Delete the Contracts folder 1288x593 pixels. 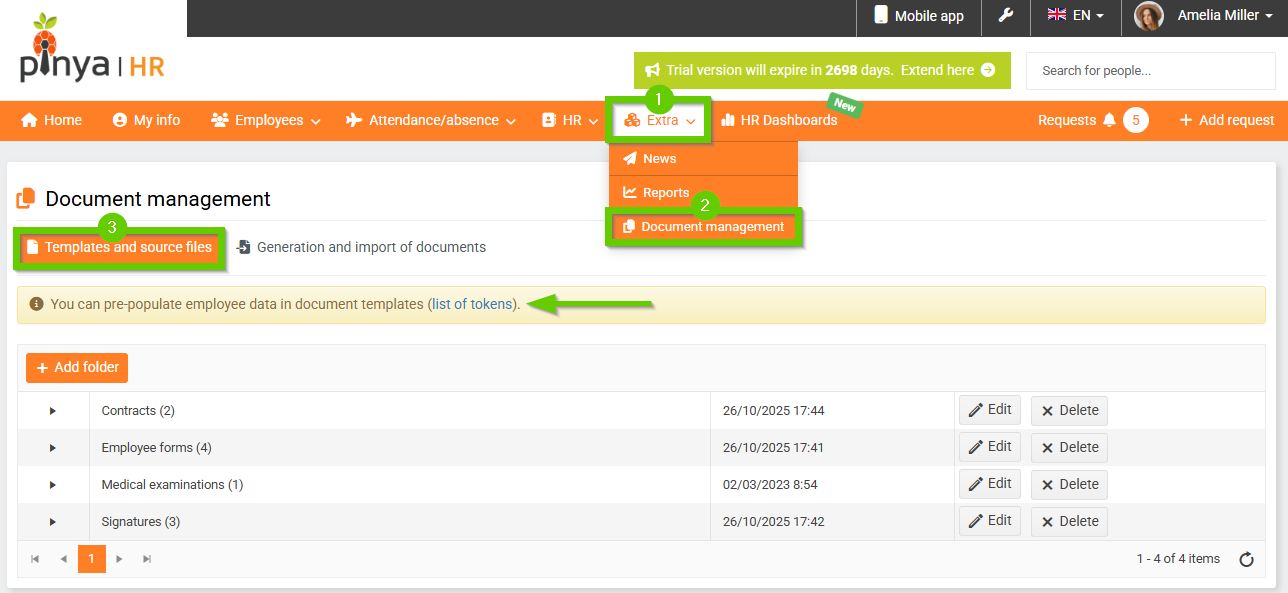coord(1069,410)
